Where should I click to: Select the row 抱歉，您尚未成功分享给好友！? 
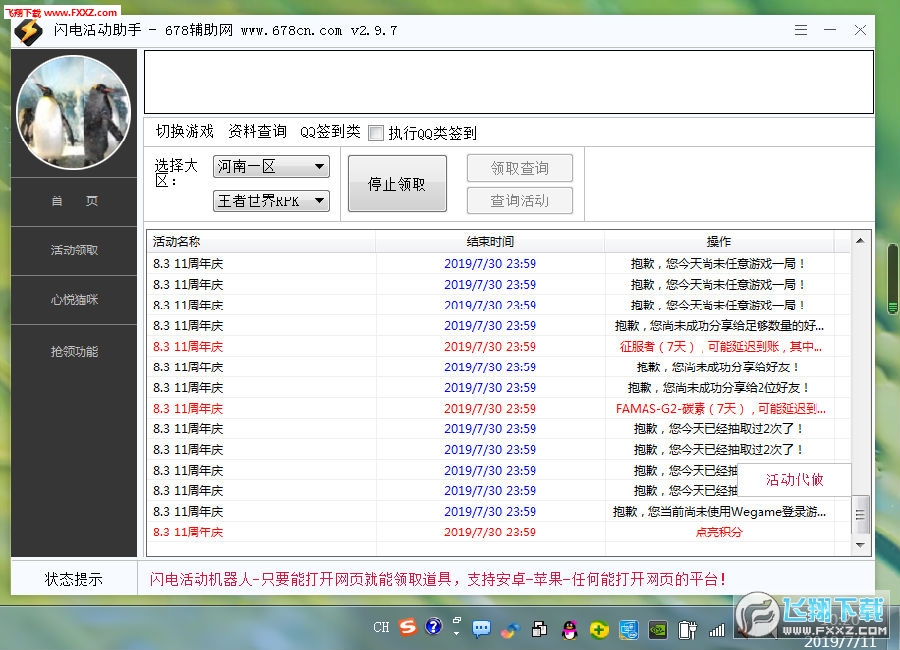[498, 367]
